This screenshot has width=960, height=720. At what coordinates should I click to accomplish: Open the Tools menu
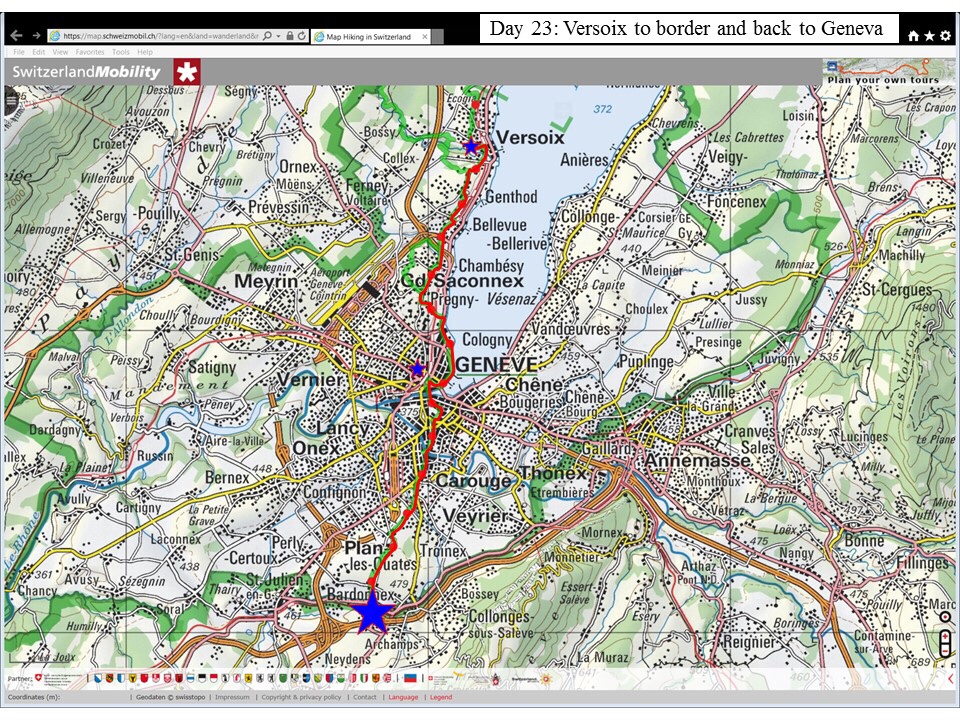[x=120, y=52]
